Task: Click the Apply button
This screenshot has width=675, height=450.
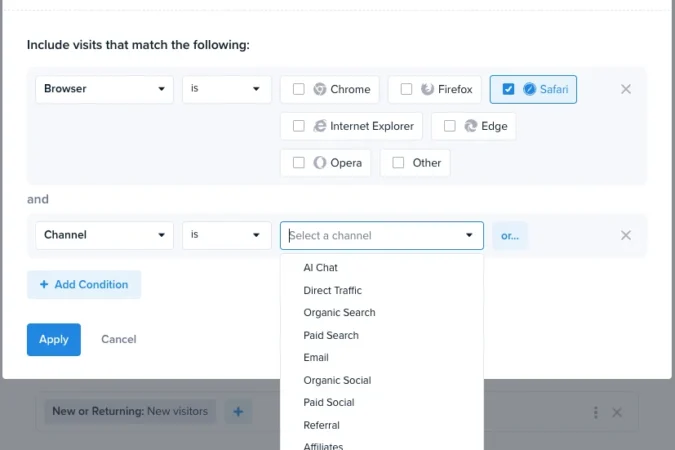Action: [54, 339]
